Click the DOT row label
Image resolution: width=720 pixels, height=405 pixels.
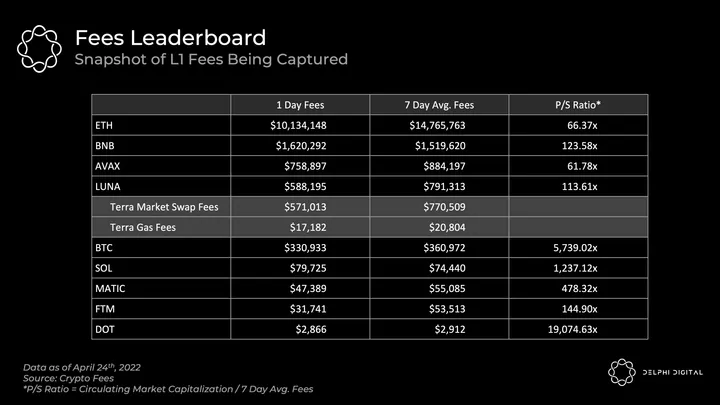coord(104,327)
